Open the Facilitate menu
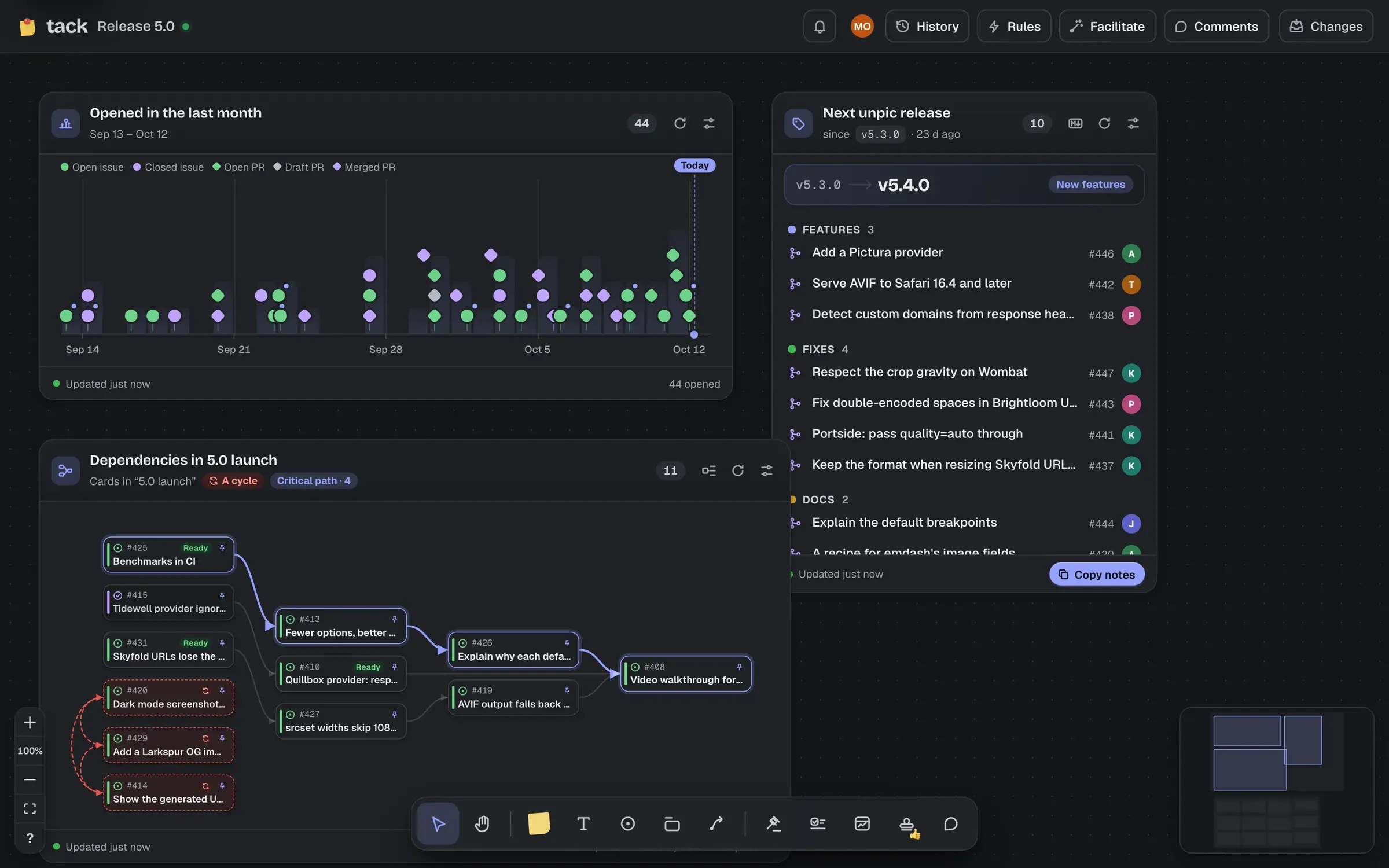Viewport: 1389px width, 868px height. [x=1107, y=26]
